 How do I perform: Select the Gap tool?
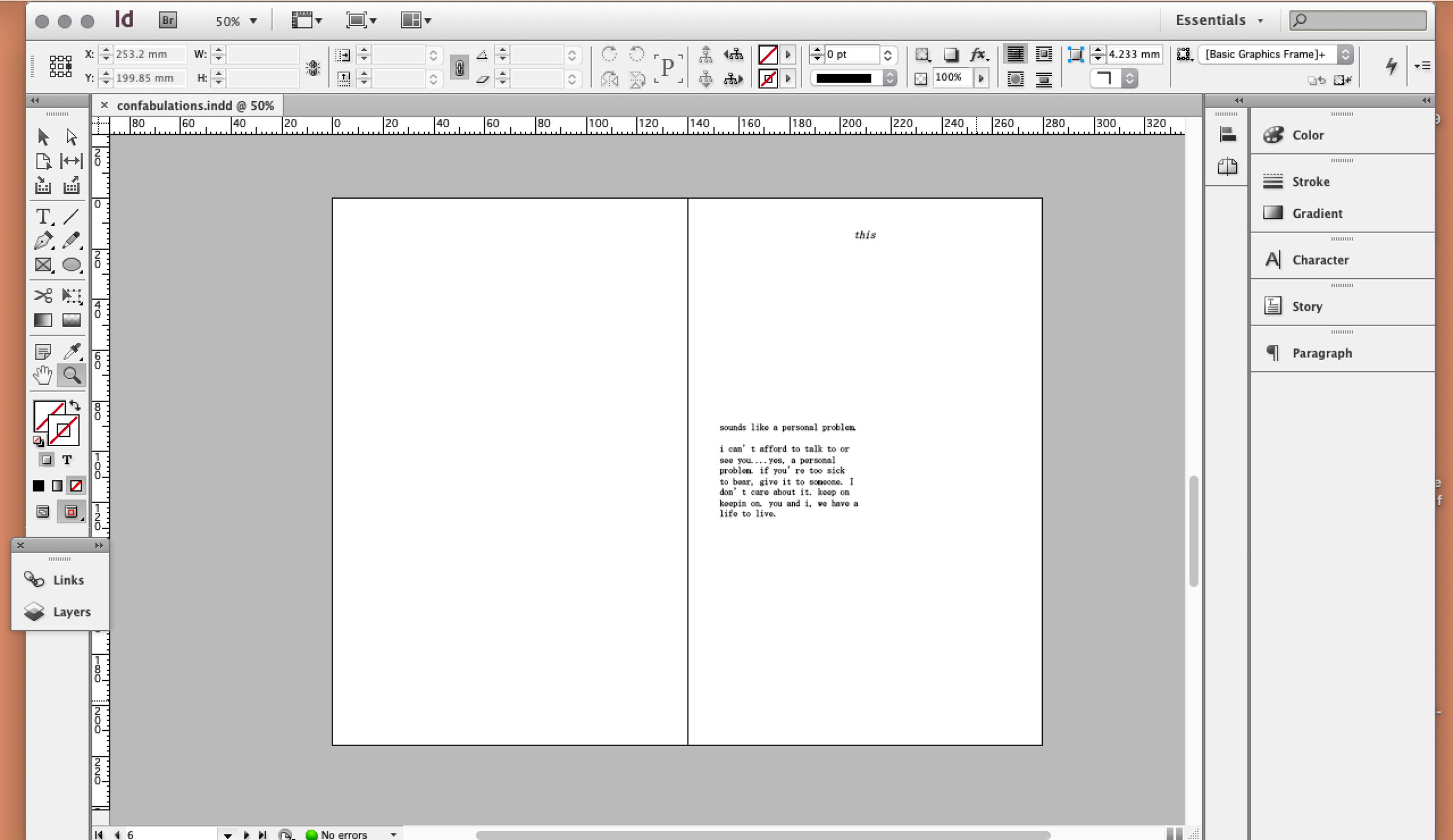[71, 161]
